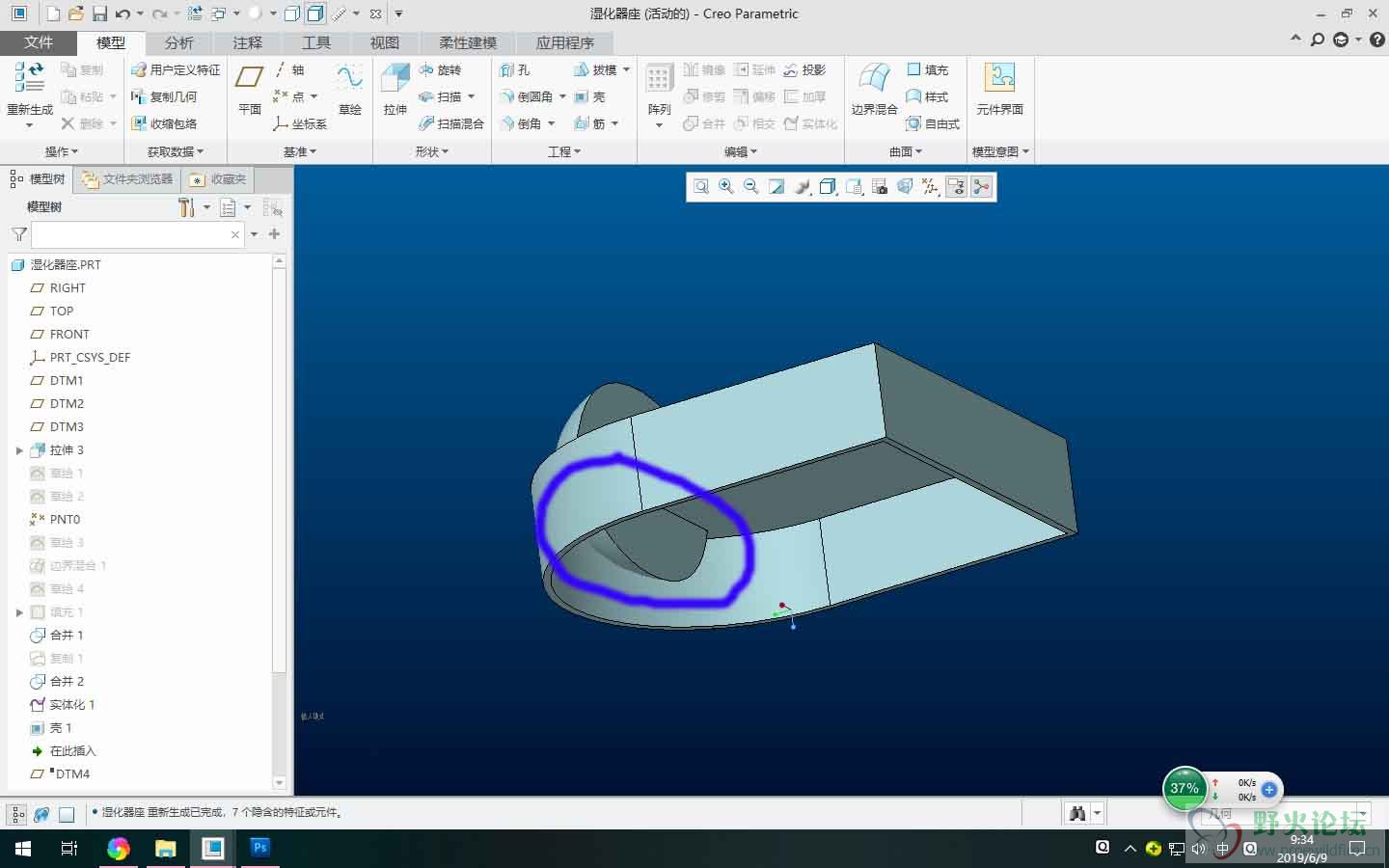Viewport: 1389px width, 868px height.
Task: Create a datum Plane (平面)
Action: point(250,89)
